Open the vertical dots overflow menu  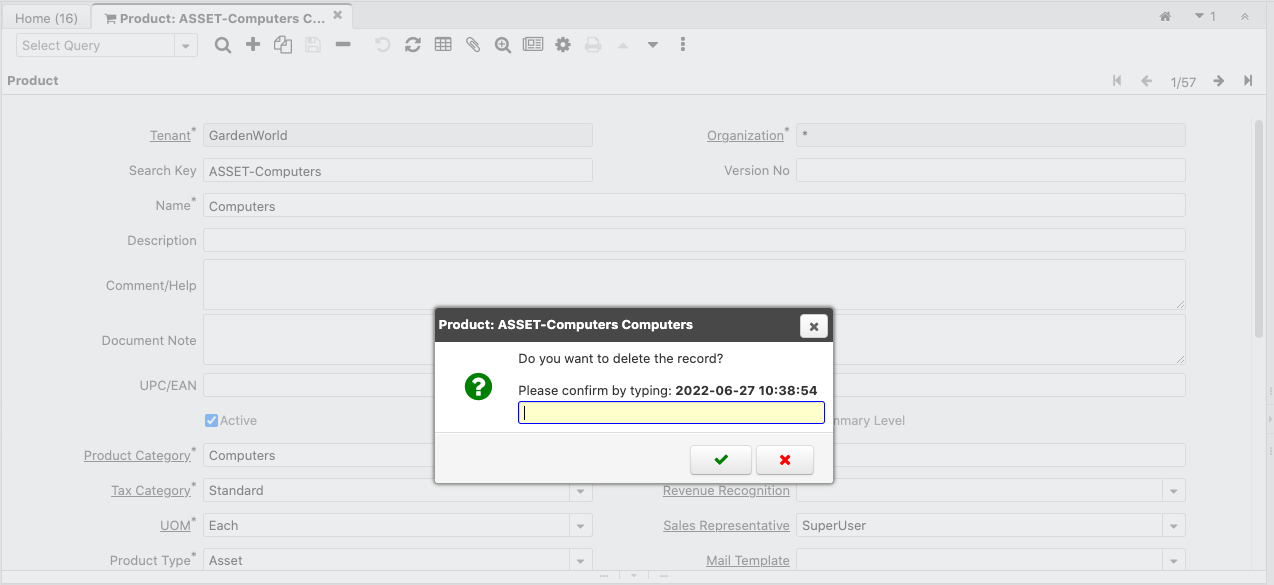(x=683, y=44)
